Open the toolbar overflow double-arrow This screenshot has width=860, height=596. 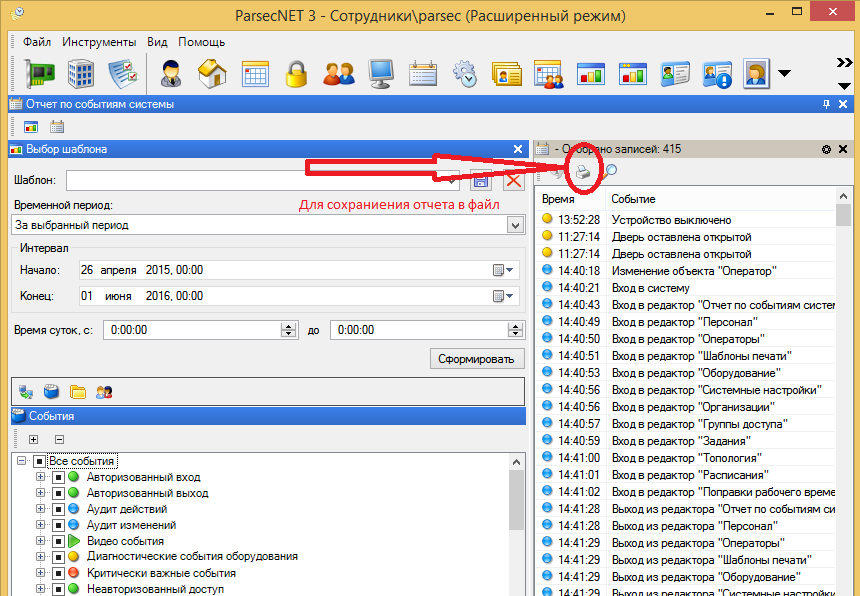point(844,63)
